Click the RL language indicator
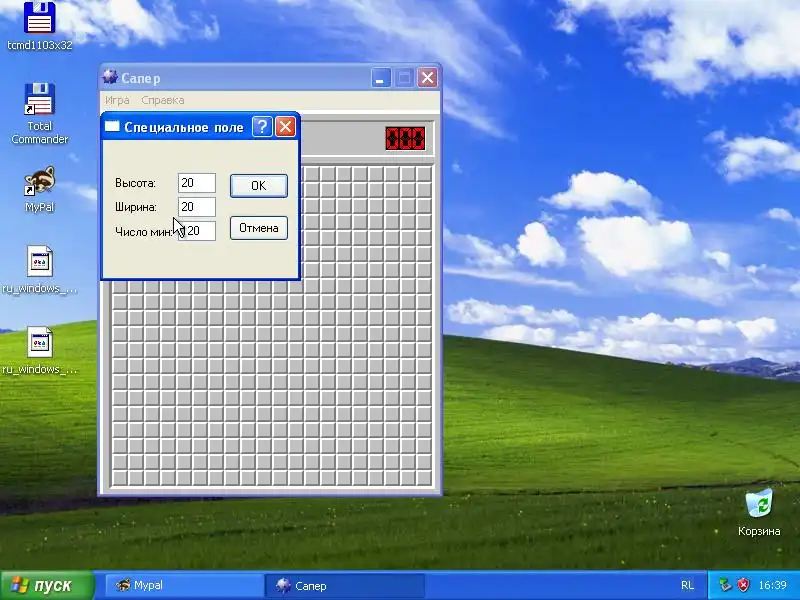The height and width of the screenshot is (600, 800). pyautogui.click(x=687, y=585)
